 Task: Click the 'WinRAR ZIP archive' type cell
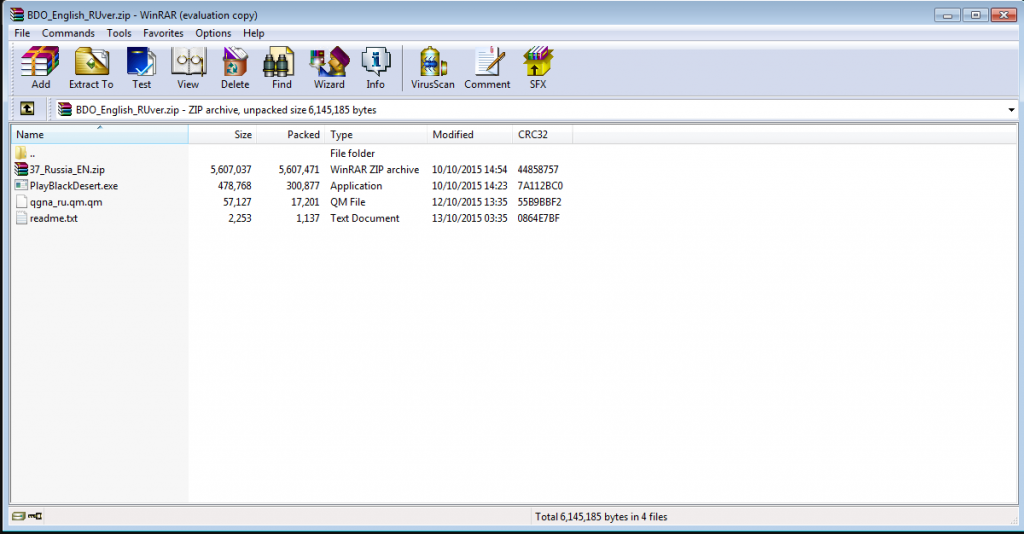(374, 170)
